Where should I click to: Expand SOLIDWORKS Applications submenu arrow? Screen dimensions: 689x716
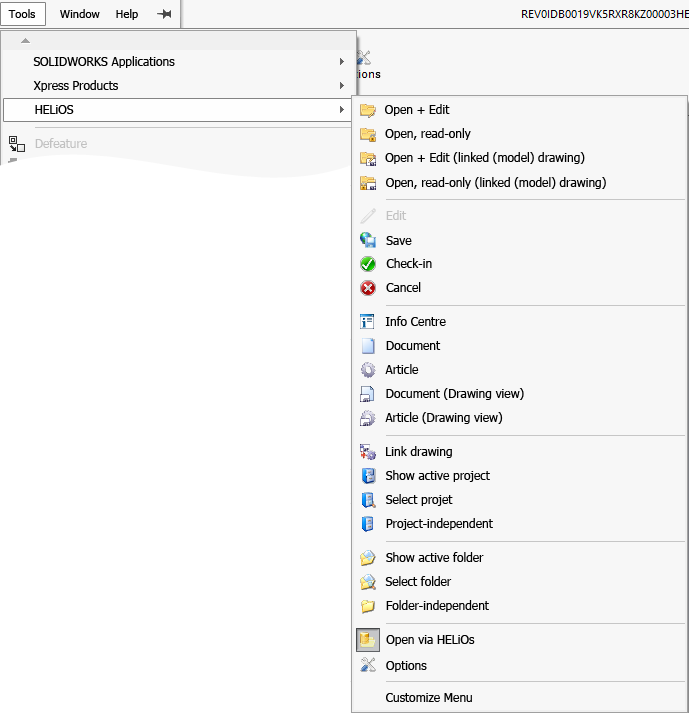342,62
